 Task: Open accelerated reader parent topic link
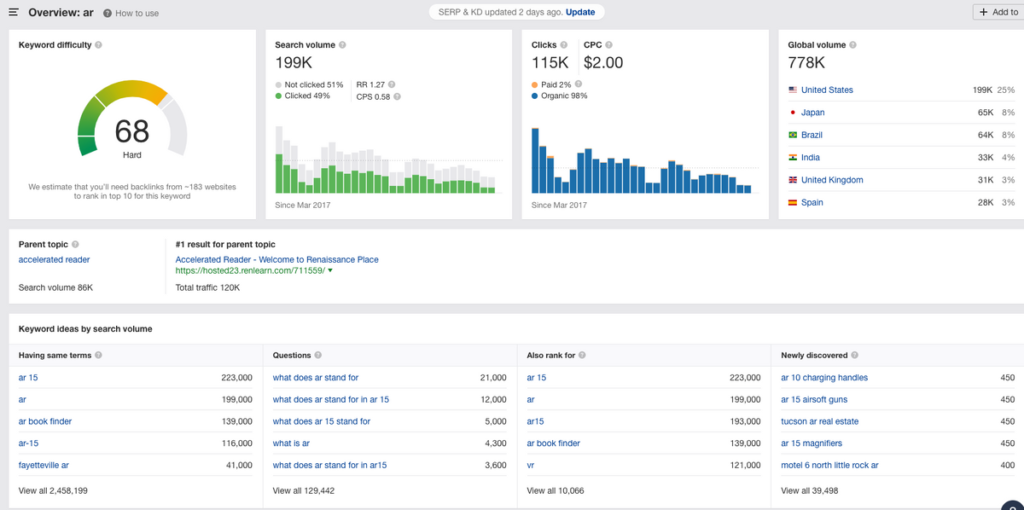54,259
